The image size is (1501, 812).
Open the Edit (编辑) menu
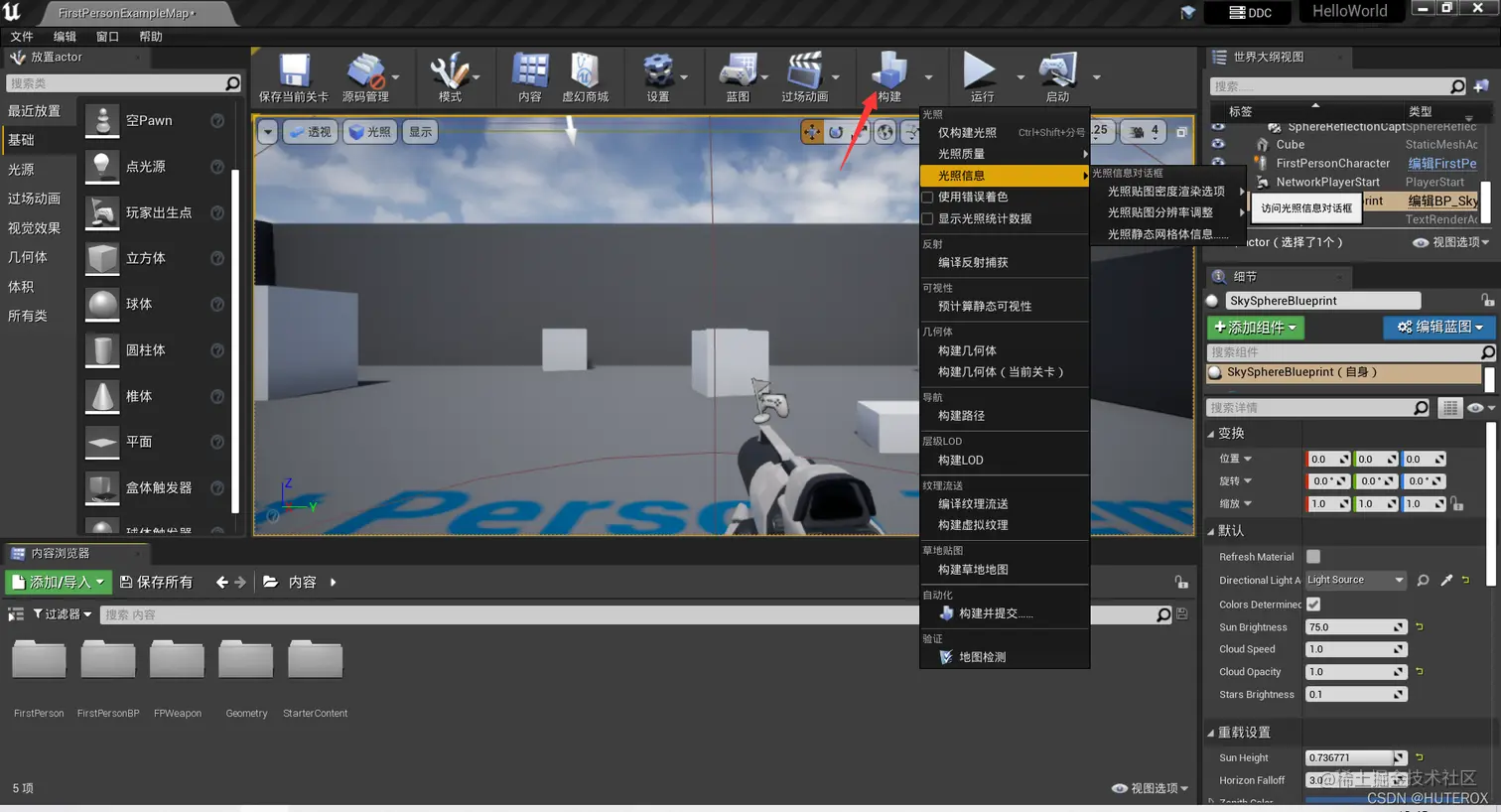65,37
